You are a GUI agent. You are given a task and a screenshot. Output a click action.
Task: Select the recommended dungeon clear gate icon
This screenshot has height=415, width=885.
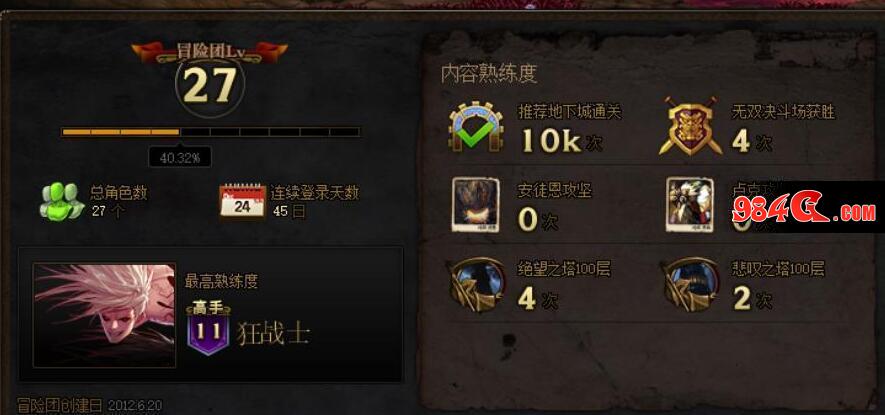coord(476,126)
